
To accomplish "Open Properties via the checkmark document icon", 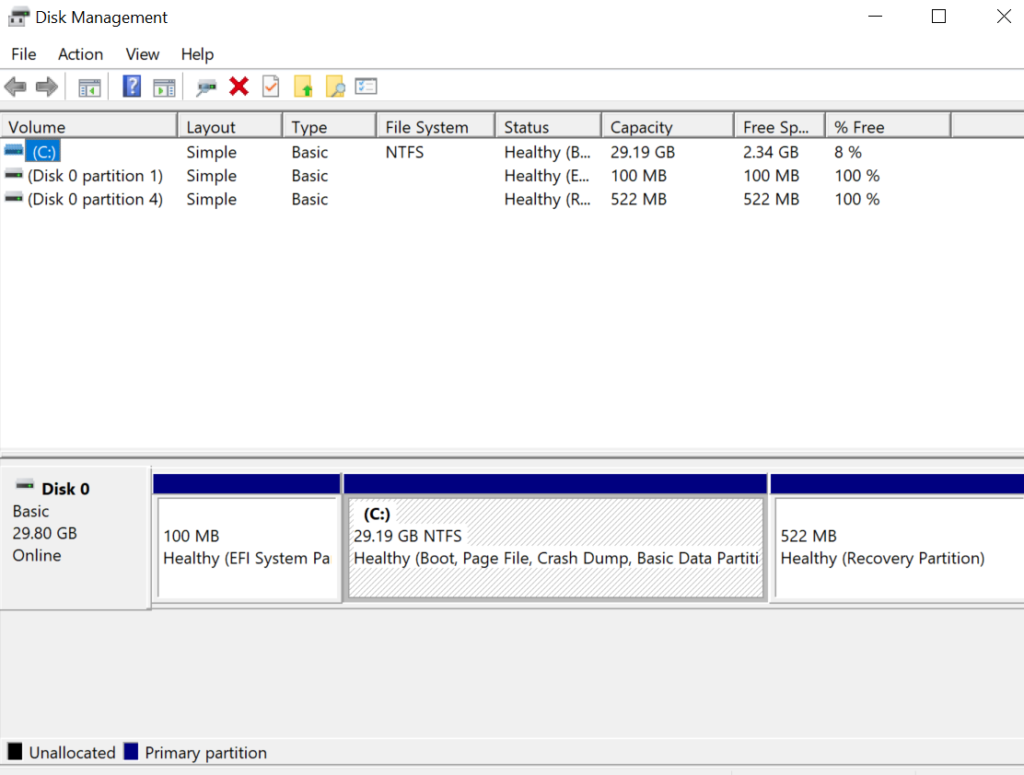I will [270, 86].
